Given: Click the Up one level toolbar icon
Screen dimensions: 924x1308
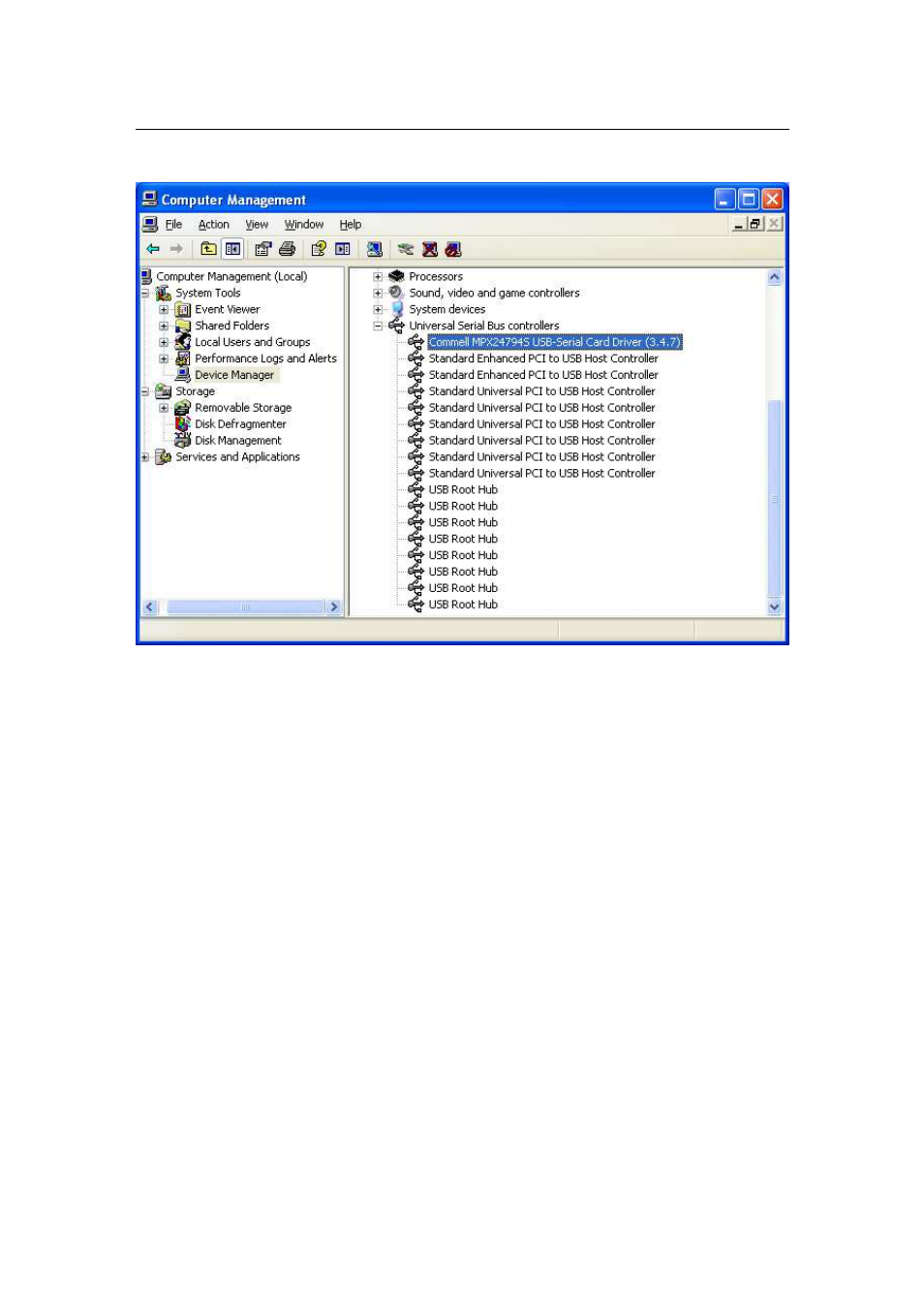Looking at the screenshot, I should [x=208, y=249].
